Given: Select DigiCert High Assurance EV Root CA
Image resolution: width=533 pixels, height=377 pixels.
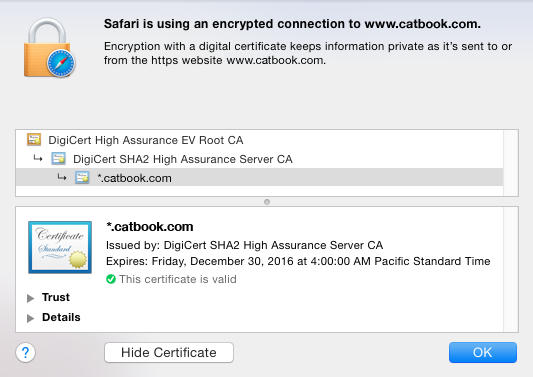Looking at the screenshot, I should click(x=145, y=140).
